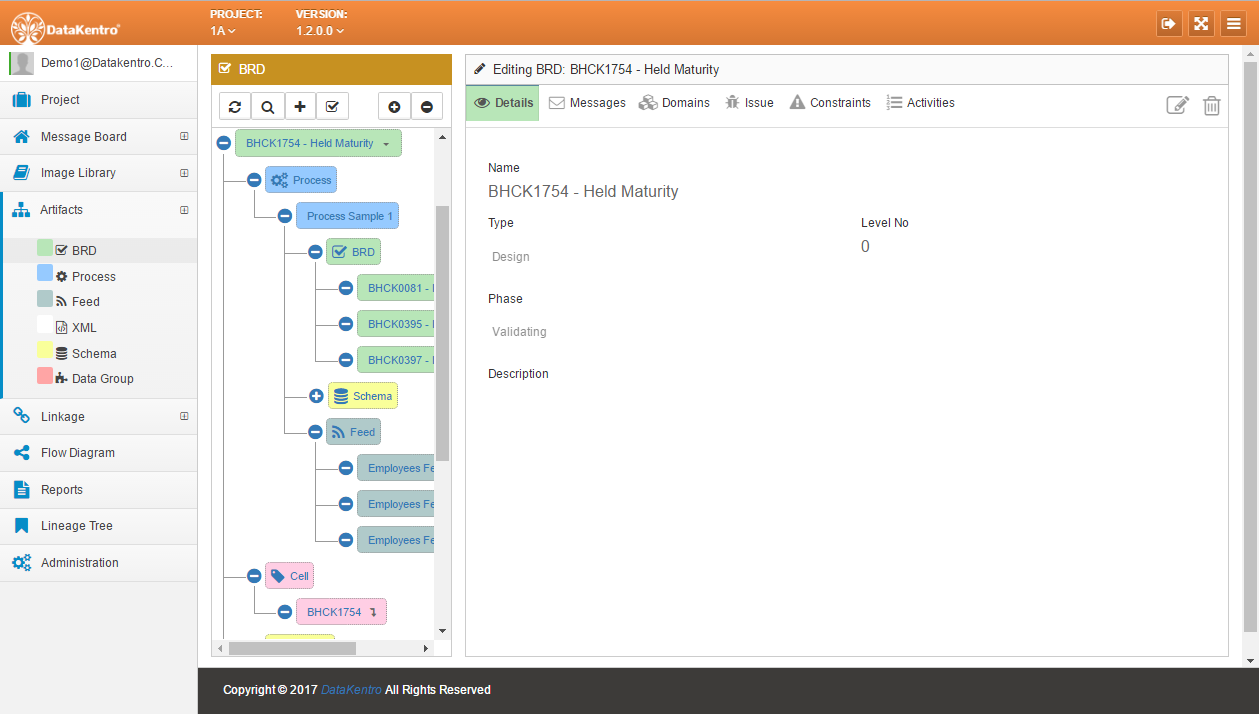Switch to the Messages tab
Image resolution: width=1259 pixels, height=714 pixels.
pos(587,103)
